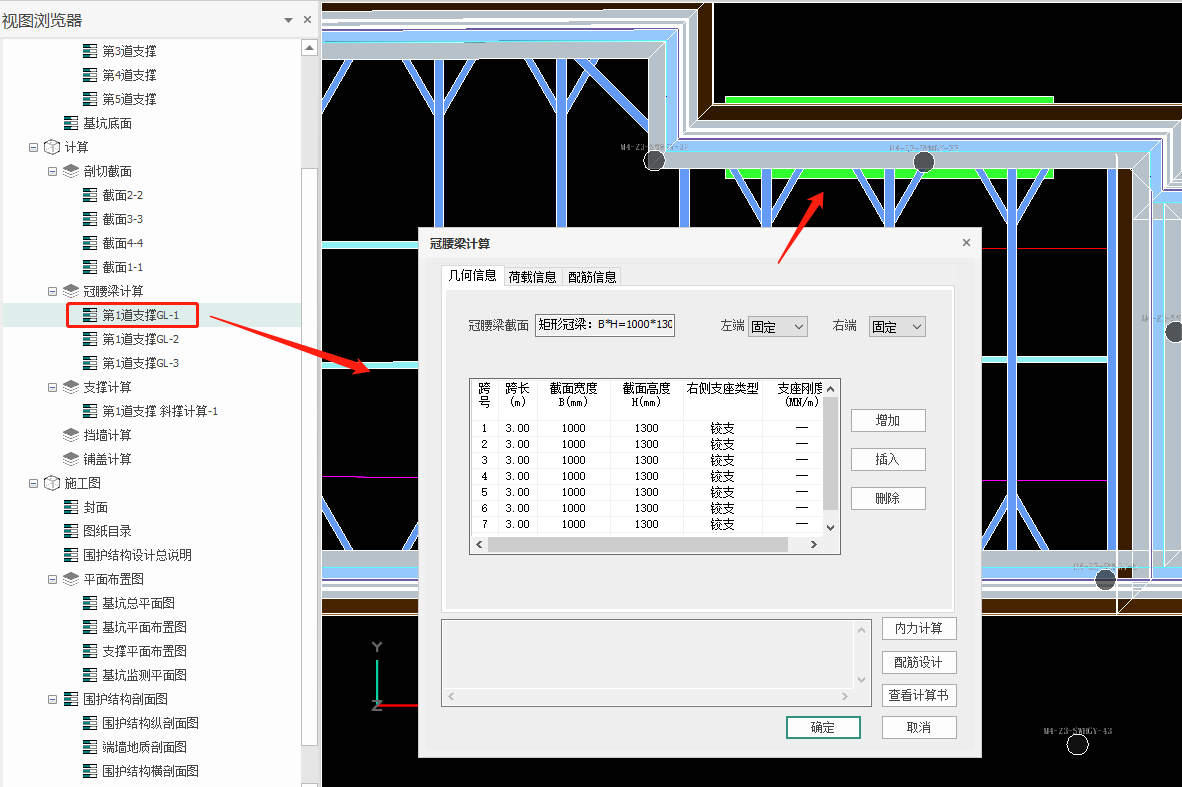Collapse the 冠腰梁计算 tree node
The image size is (1182, 787).
pos(52,291)
